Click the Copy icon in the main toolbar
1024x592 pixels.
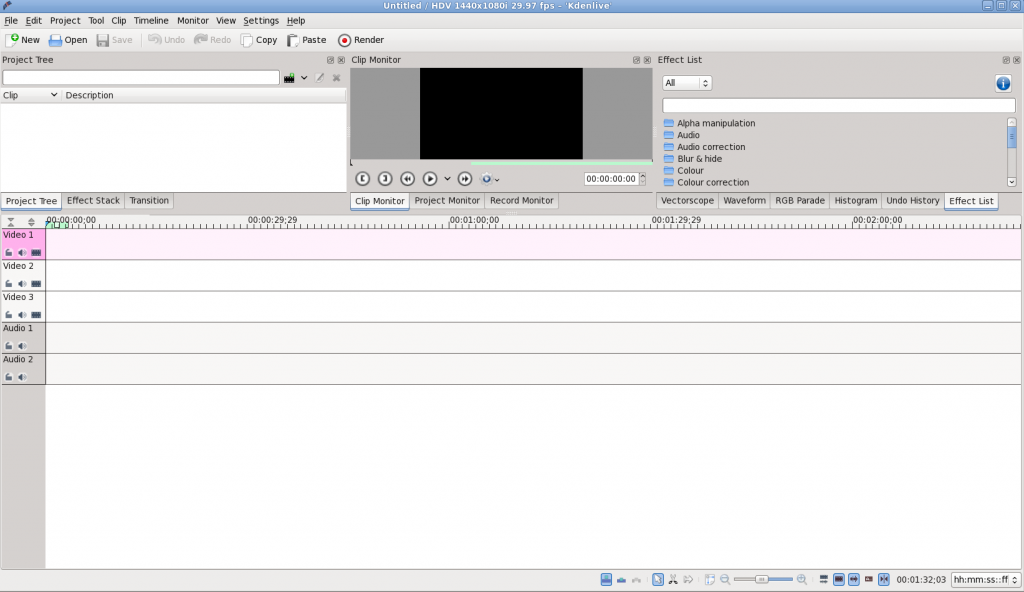pos(258,40)
